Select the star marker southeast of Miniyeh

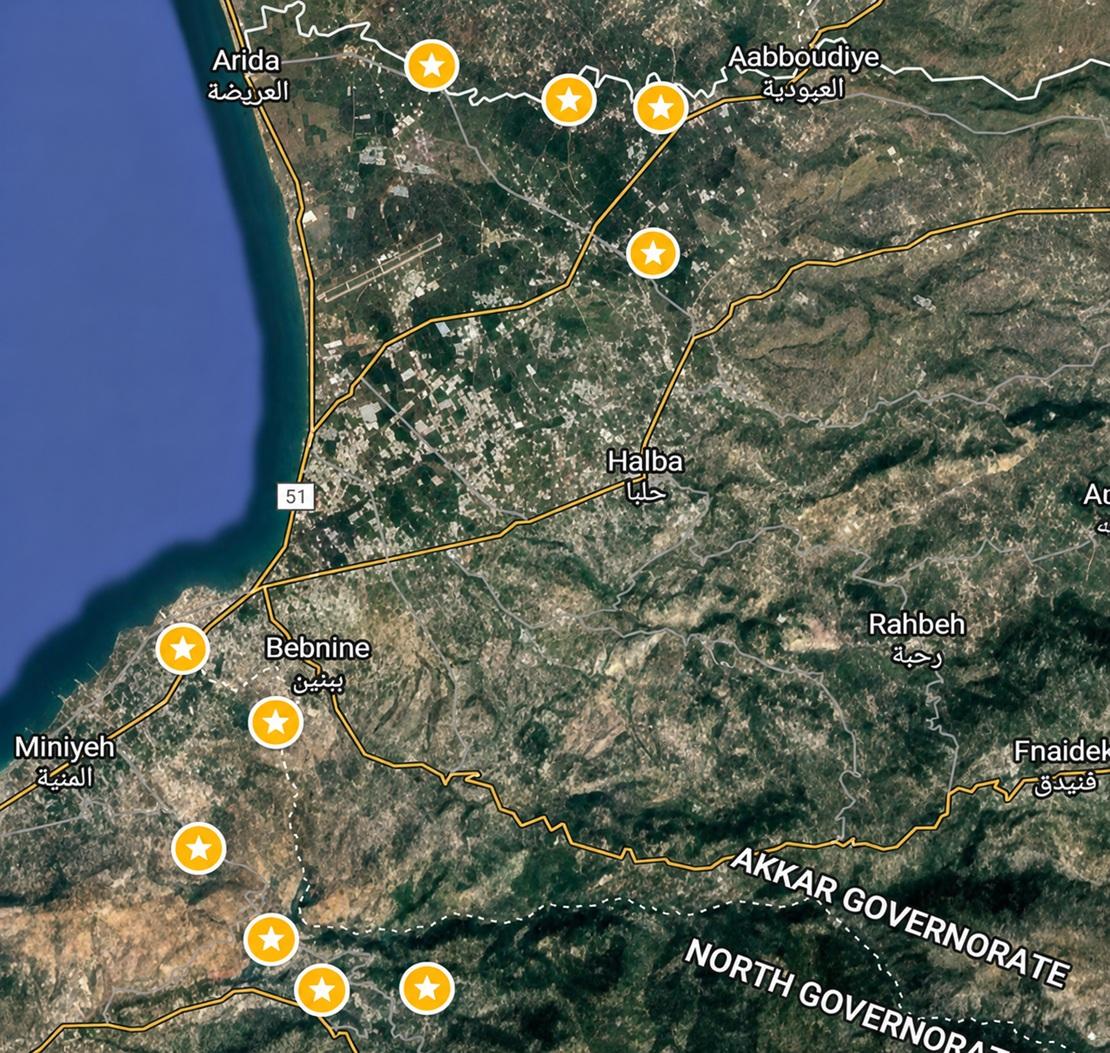point(199,848)
